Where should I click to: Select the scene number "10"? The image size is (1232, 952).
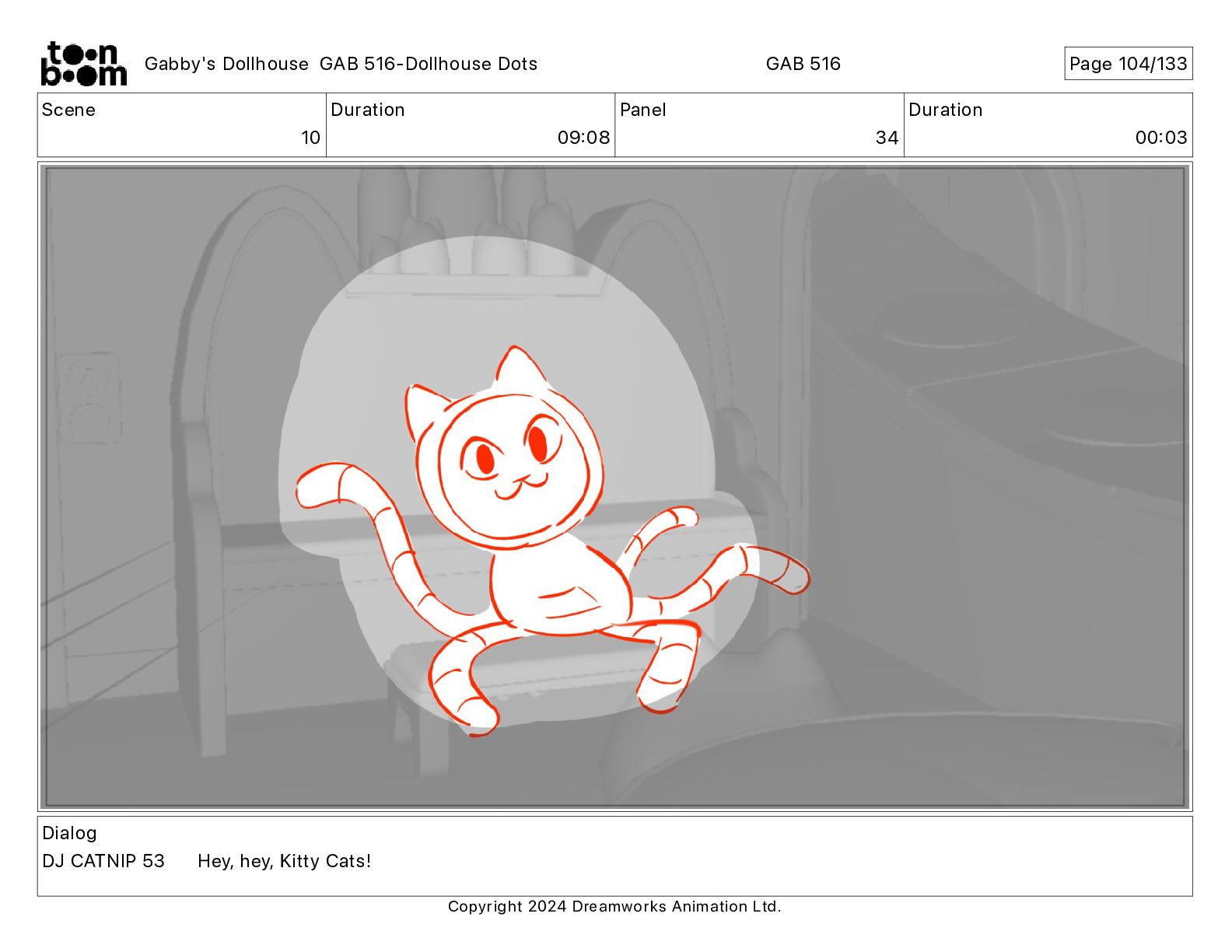(x=310, y=138)
